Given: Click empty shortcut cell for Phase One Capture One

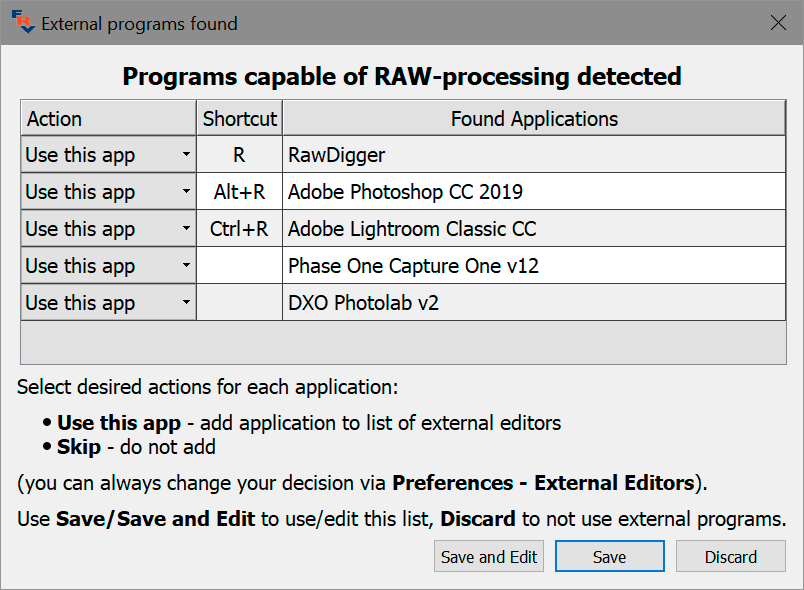Looking at the screenshot, I should (239, 266).
